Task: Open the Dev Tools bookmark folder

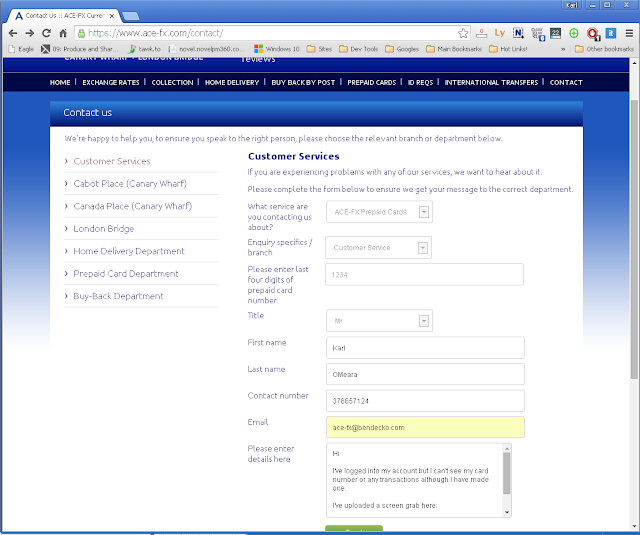Action: coord(359,49)
